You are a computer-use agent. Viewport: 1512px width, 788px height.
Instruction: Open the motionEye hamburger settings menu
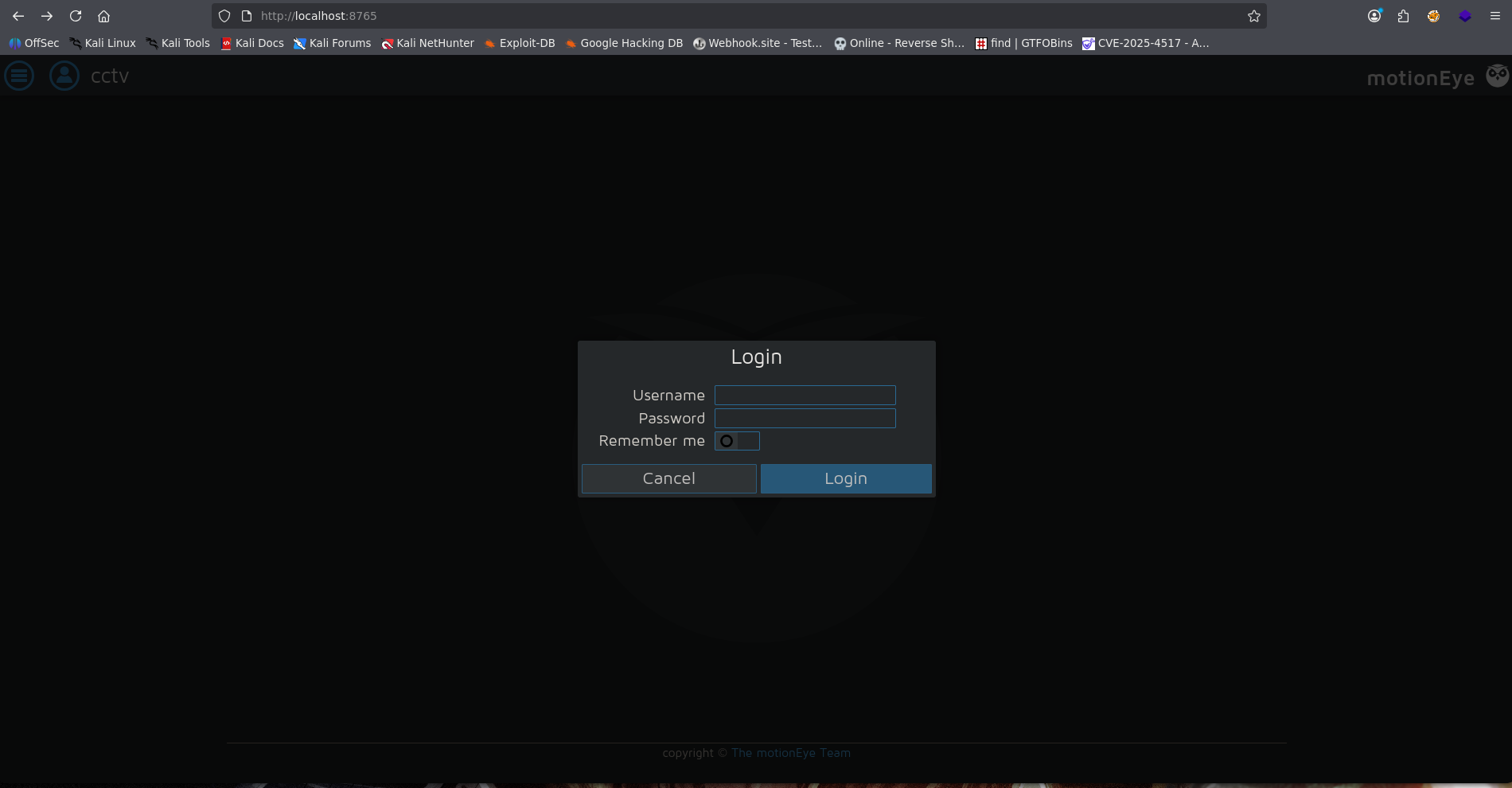tap(19, 76)
